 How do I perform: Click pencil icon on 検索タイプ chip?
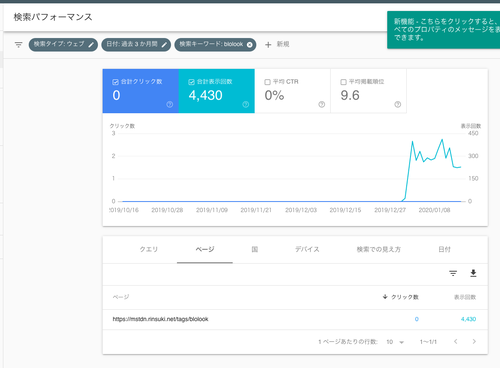click(91, 45)
